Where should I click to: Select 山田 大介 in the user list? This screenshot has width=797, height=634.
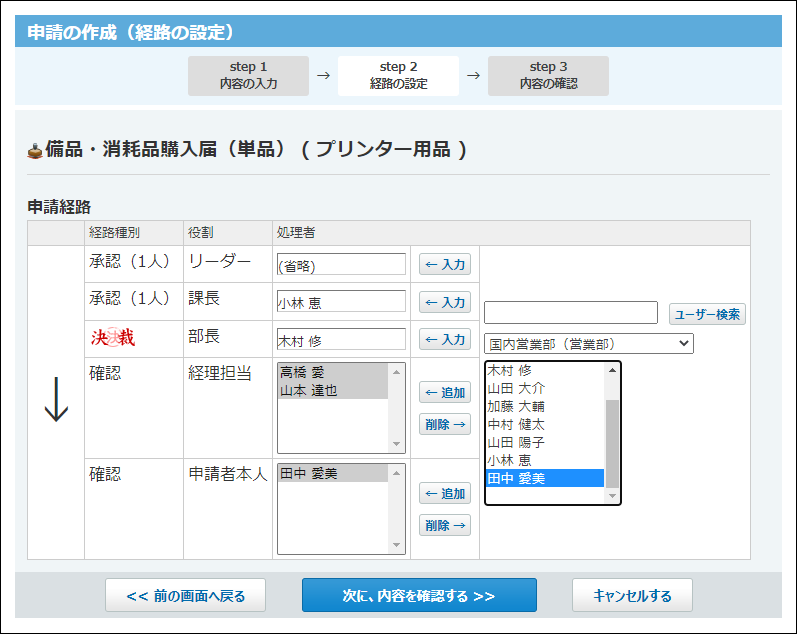(545, 388)
